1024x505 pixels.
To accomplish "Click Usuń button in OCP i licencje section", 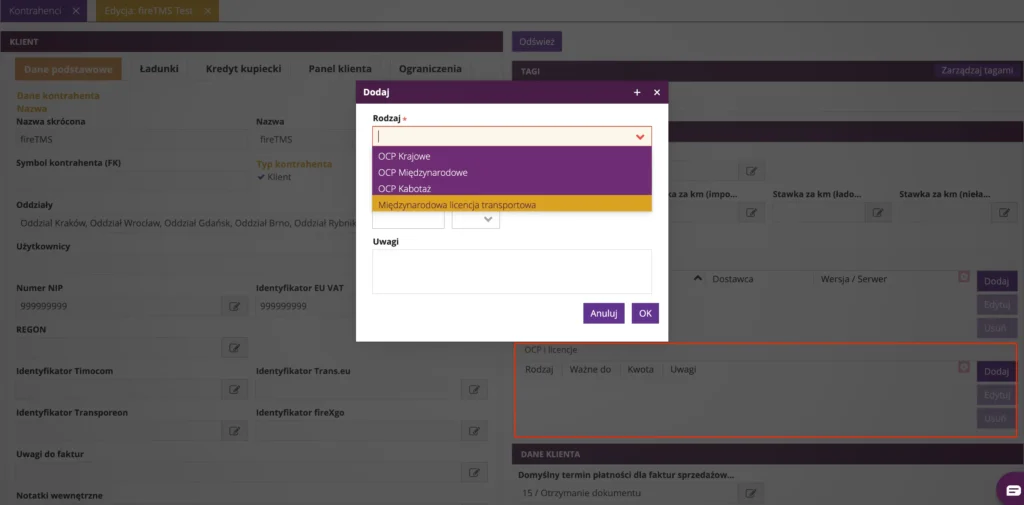I will (997, 418).
